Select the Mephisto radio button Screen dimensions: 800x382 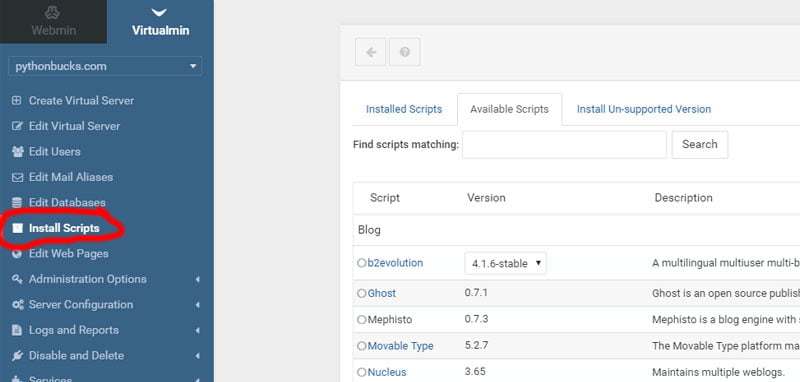point(362,320)
